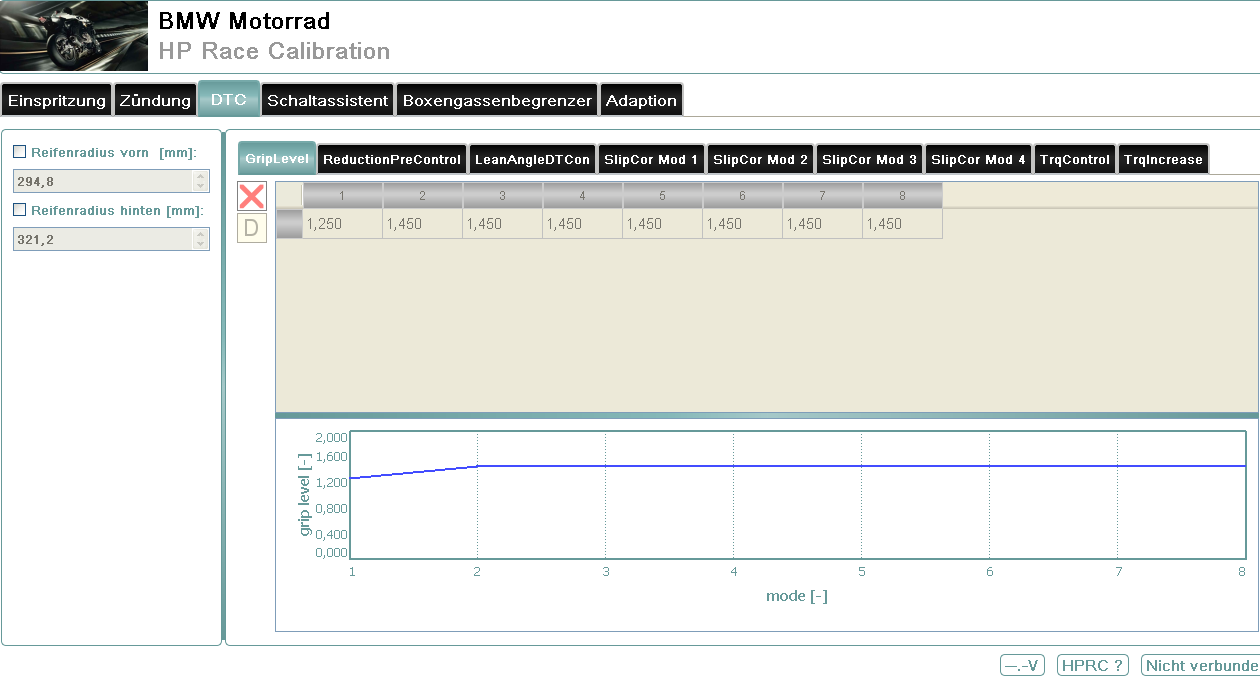Select grip level cell in column 1
The width and height of the screenshot is (1260, 676).
342,224
